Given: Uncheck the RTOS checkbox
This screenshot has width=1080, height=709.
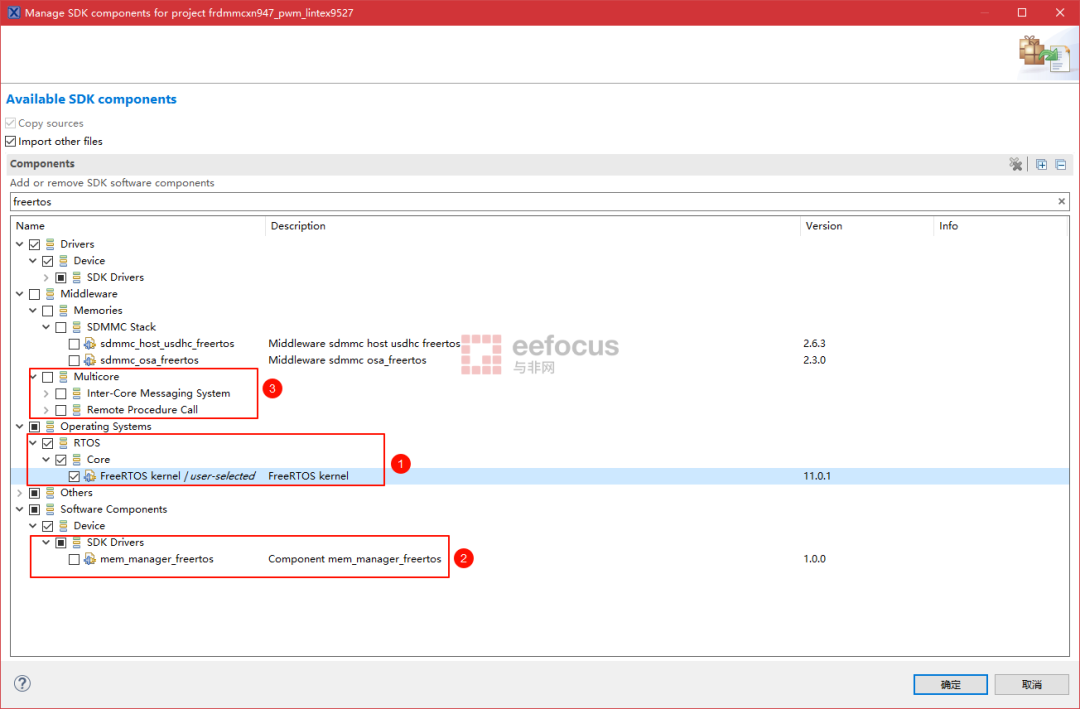Looking at the screenshot, I should click(x=48, y=443).
